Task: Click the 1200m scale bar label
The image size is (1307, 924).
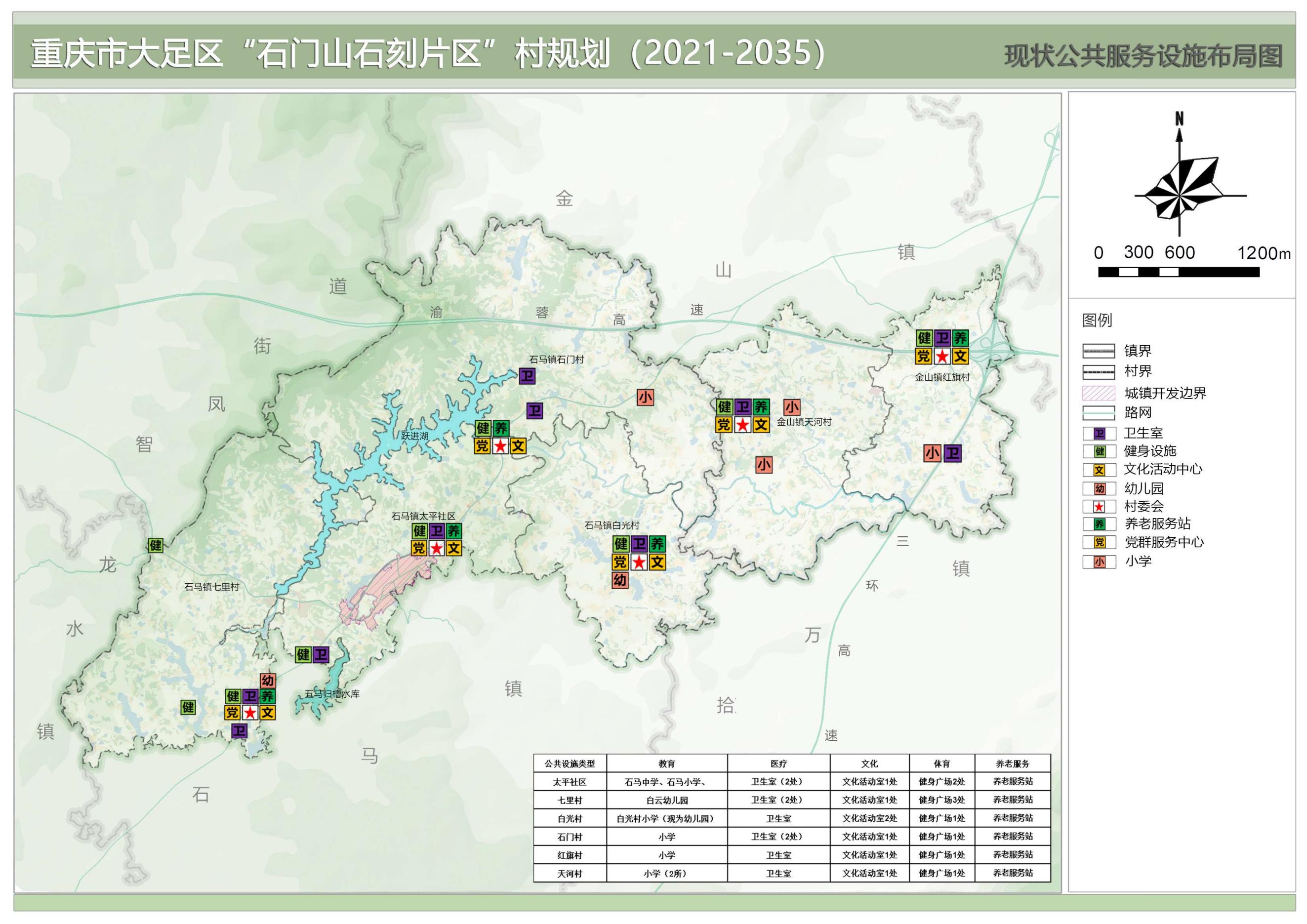Action: 1264,253
